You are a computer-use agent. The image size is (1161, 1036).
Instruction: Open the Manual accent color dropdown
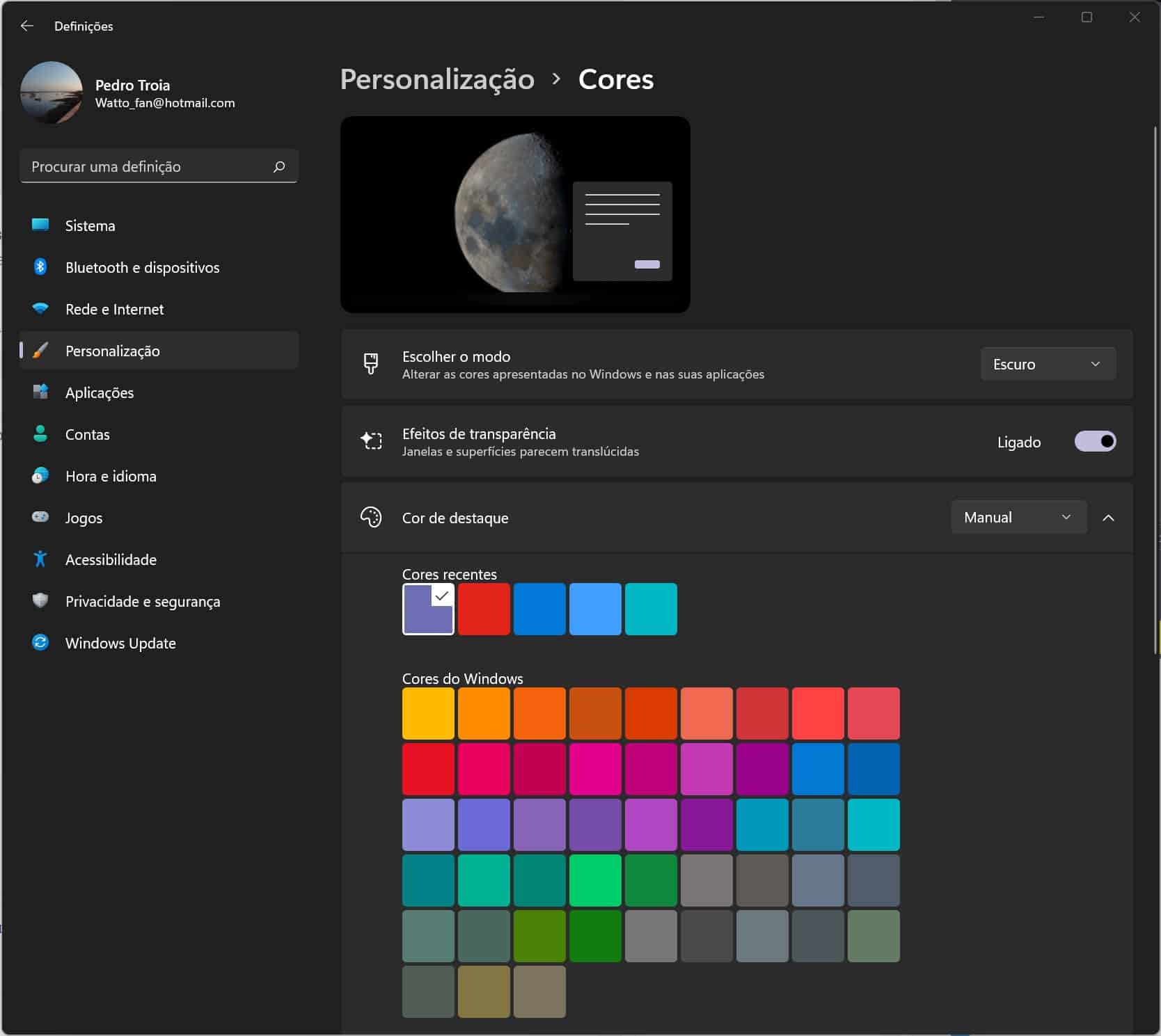click(1018, 517)
